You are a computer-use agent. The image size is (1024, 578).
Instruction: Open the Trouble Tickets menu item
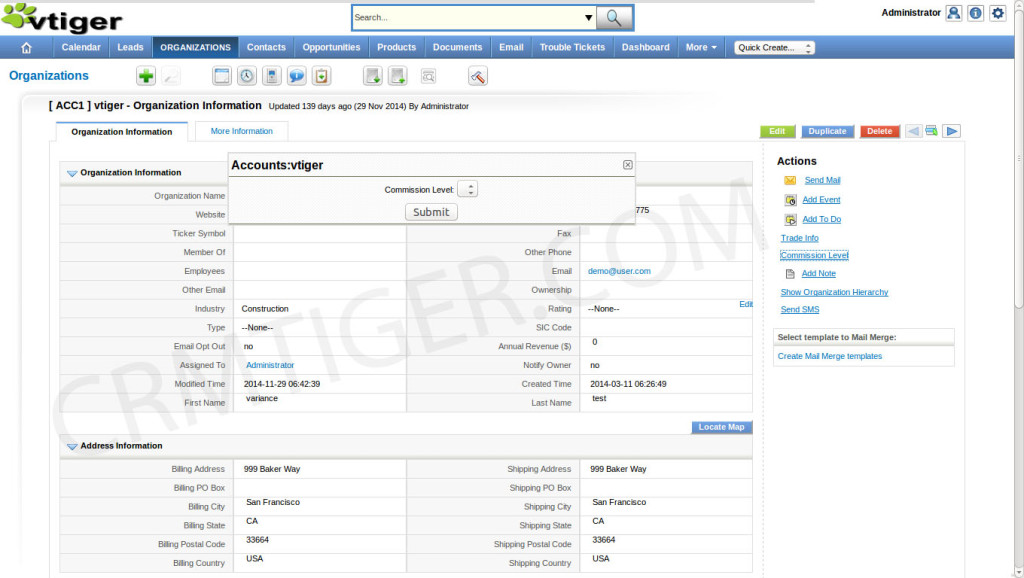[x=572, y=46]
